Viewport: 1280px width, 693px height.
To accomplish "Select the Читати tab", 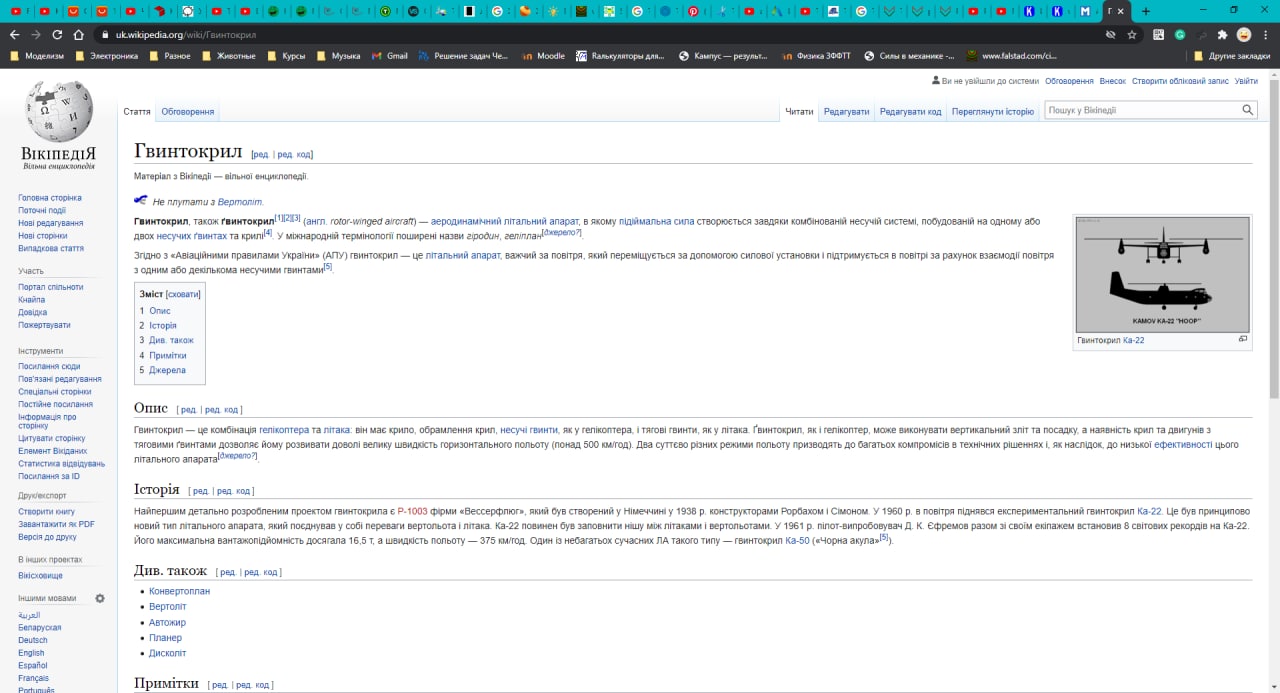I will tap(799, 111).
